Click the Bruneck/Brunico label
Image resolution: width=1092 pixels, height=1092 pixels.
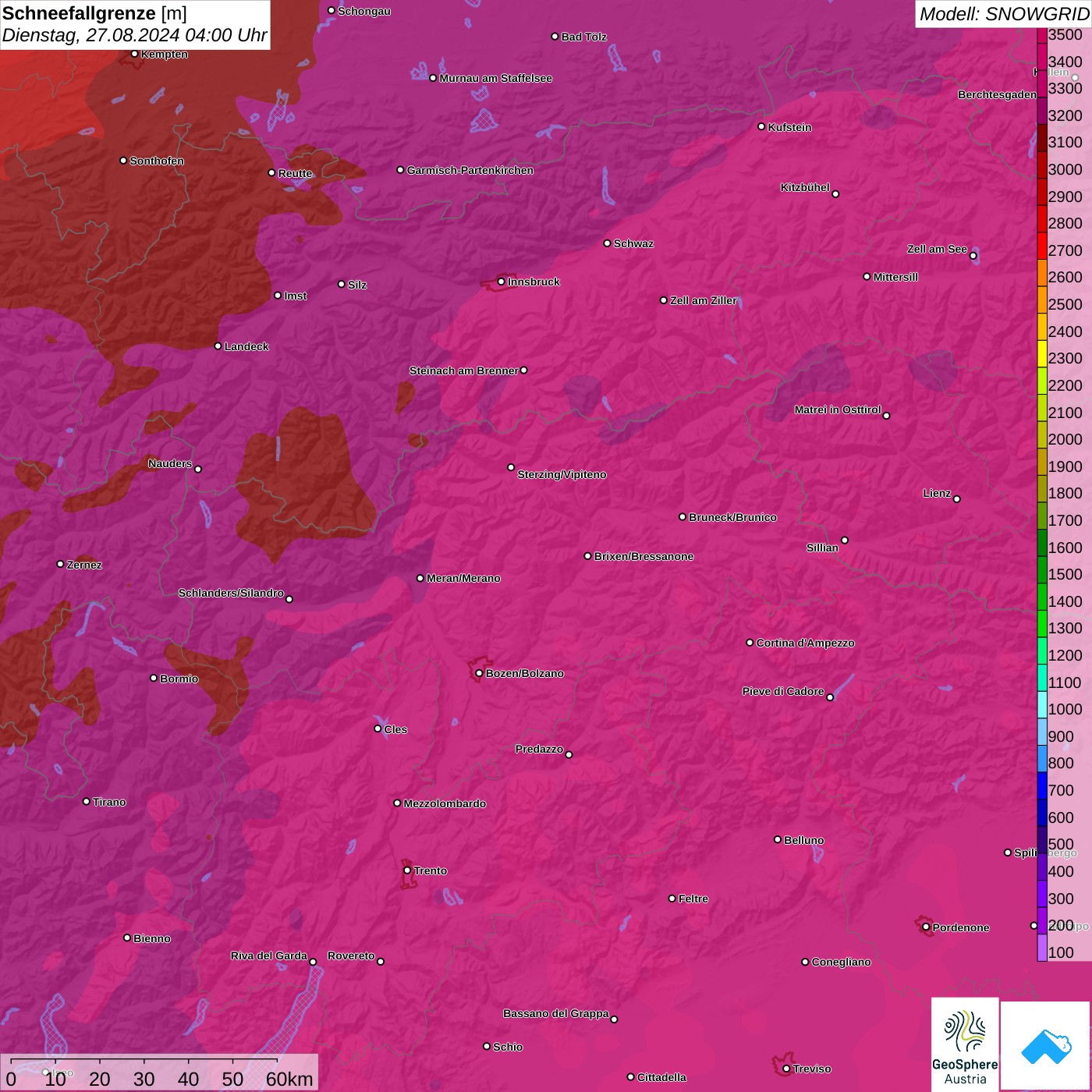(x=732, y=517)
